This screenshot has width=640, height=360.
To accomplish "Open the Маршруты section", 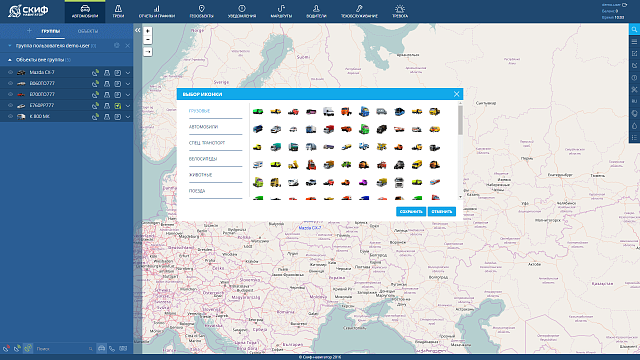I will 281,11.
